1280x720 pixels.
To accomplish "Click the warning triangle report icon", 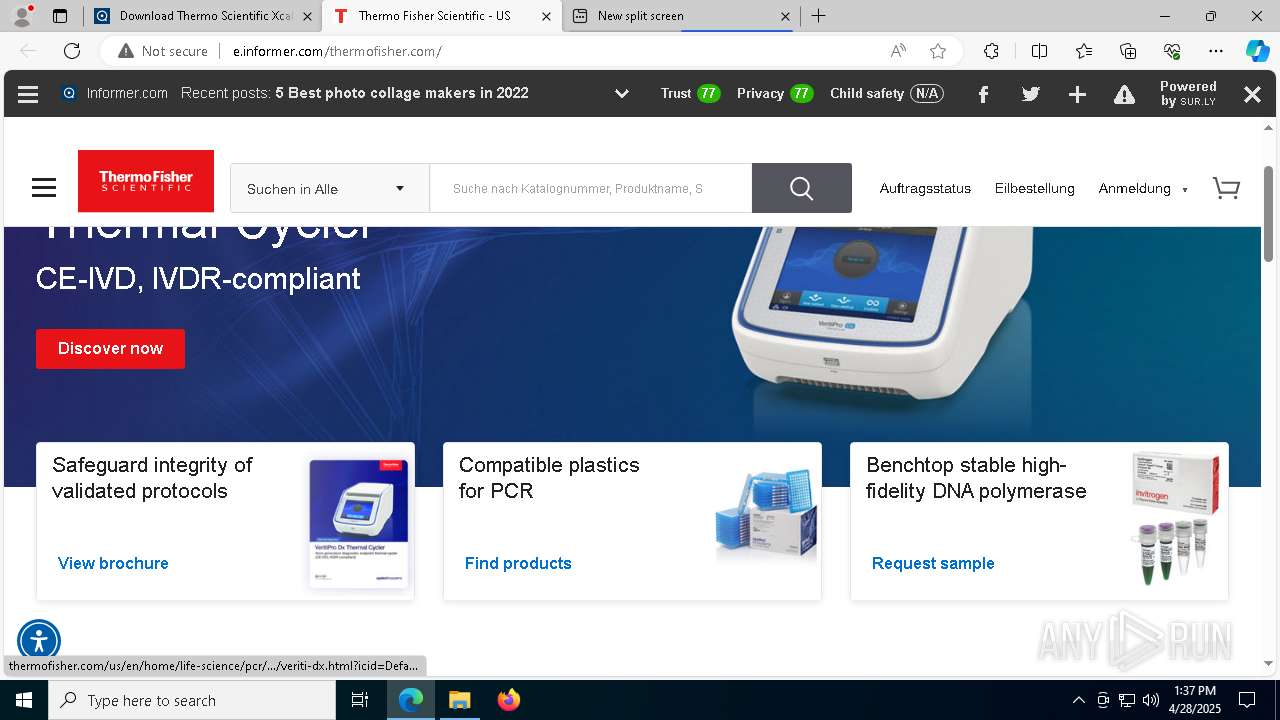I will click(x=1124, y=94).
